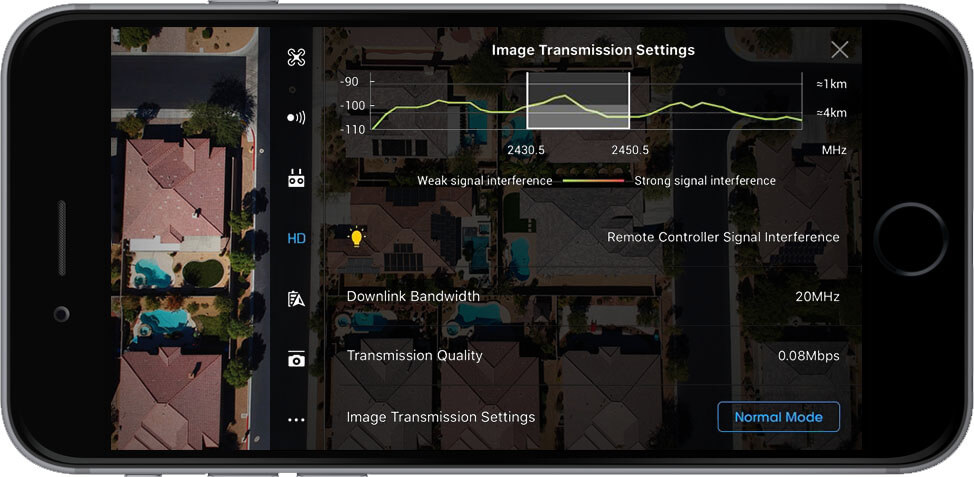The image size is (974, 477).
Task: Open gimbal camera settings in the sidebar
Action: click(x=296, y=359)
